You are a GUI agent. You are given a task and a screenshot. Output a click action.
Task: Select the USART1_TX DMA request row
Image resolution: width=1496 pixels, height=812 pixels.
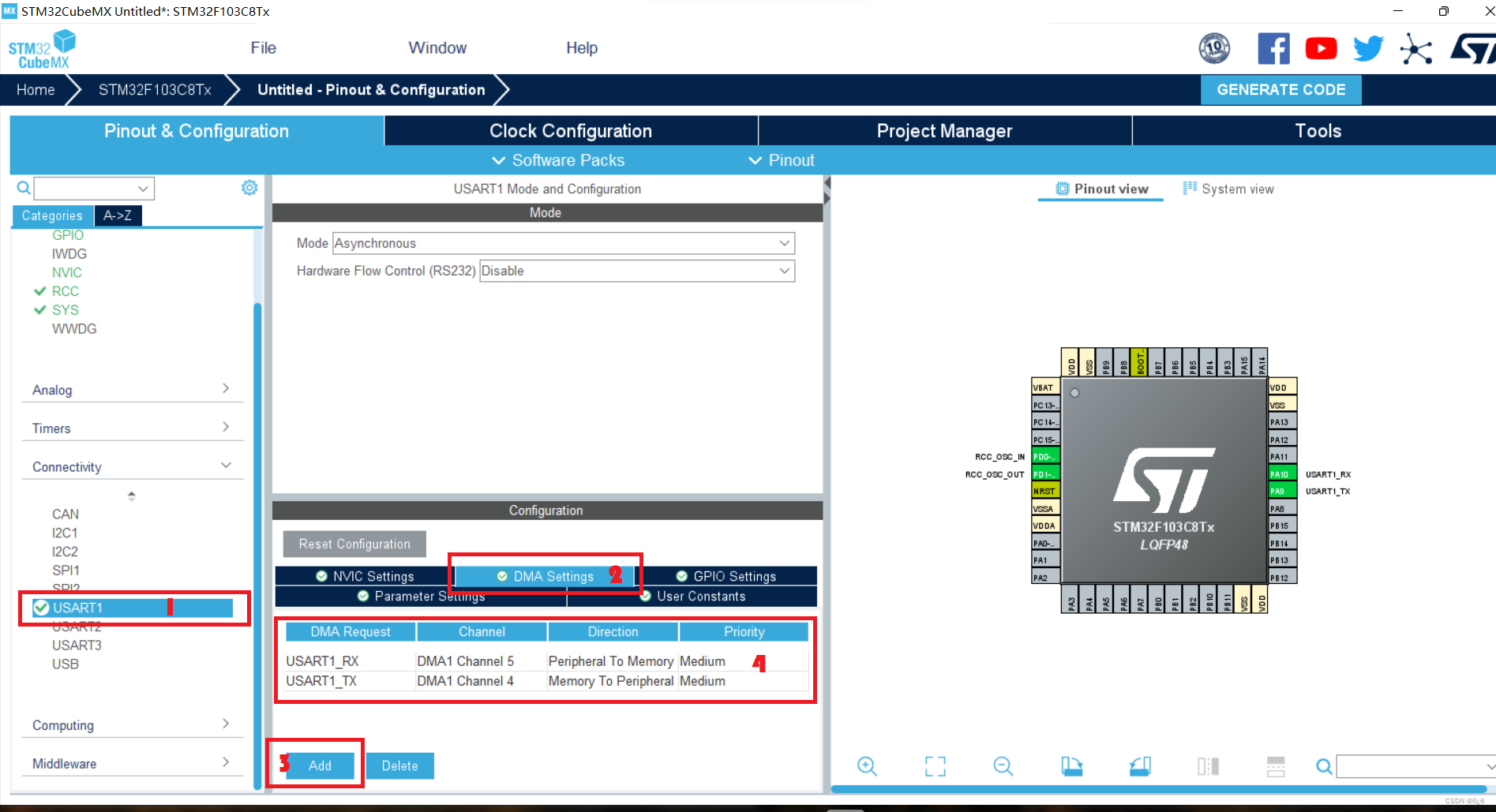(x=546, y=681)
